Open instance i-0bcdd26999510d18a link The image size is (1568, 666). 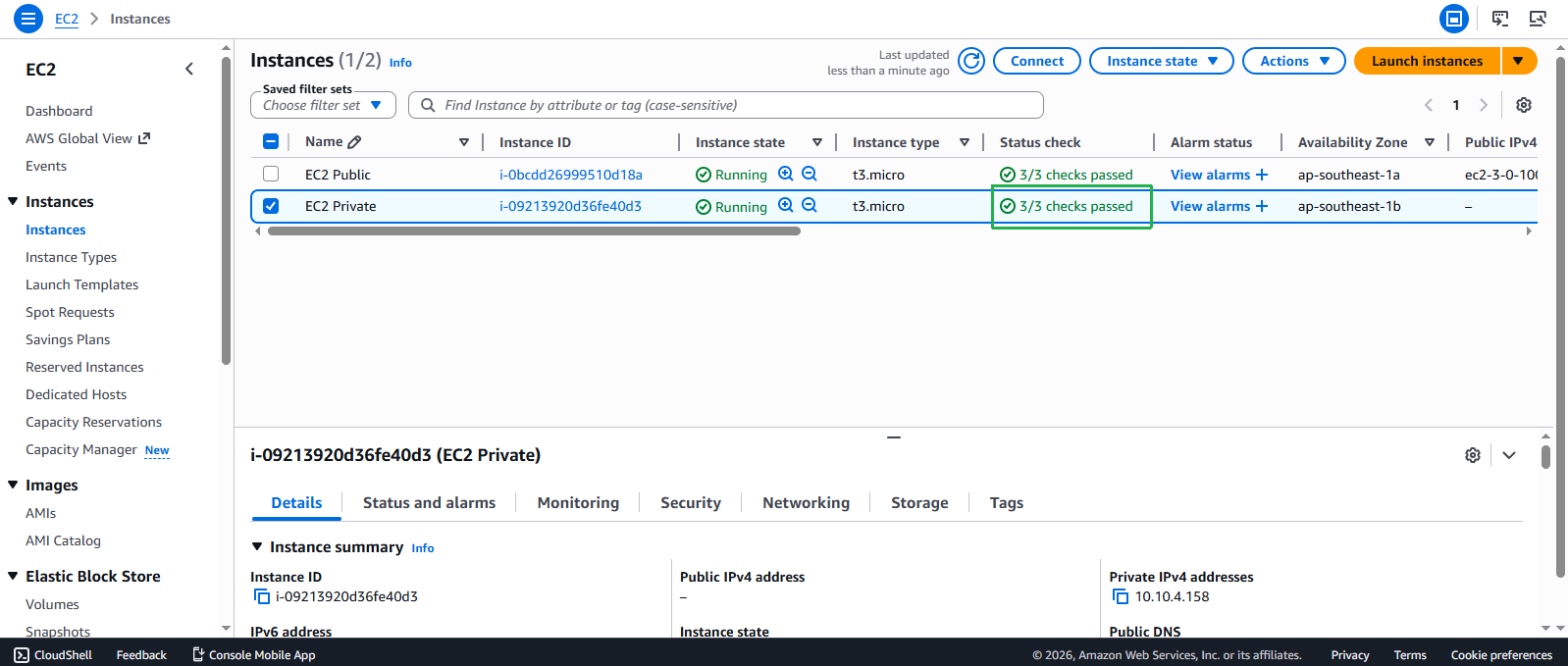tap(571, 175)
